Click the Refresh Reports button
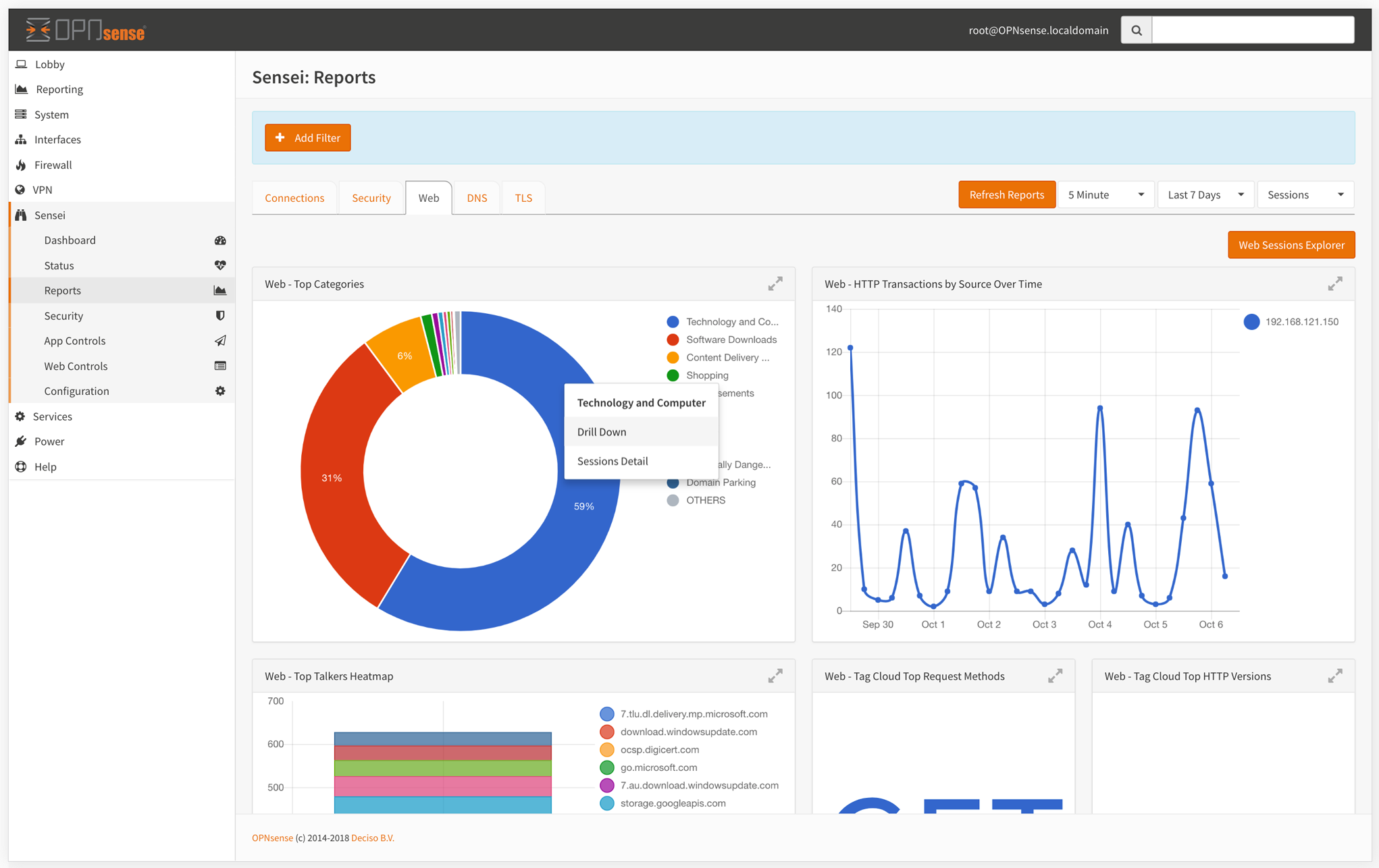1379x868 pixels. pos(1007,194)
